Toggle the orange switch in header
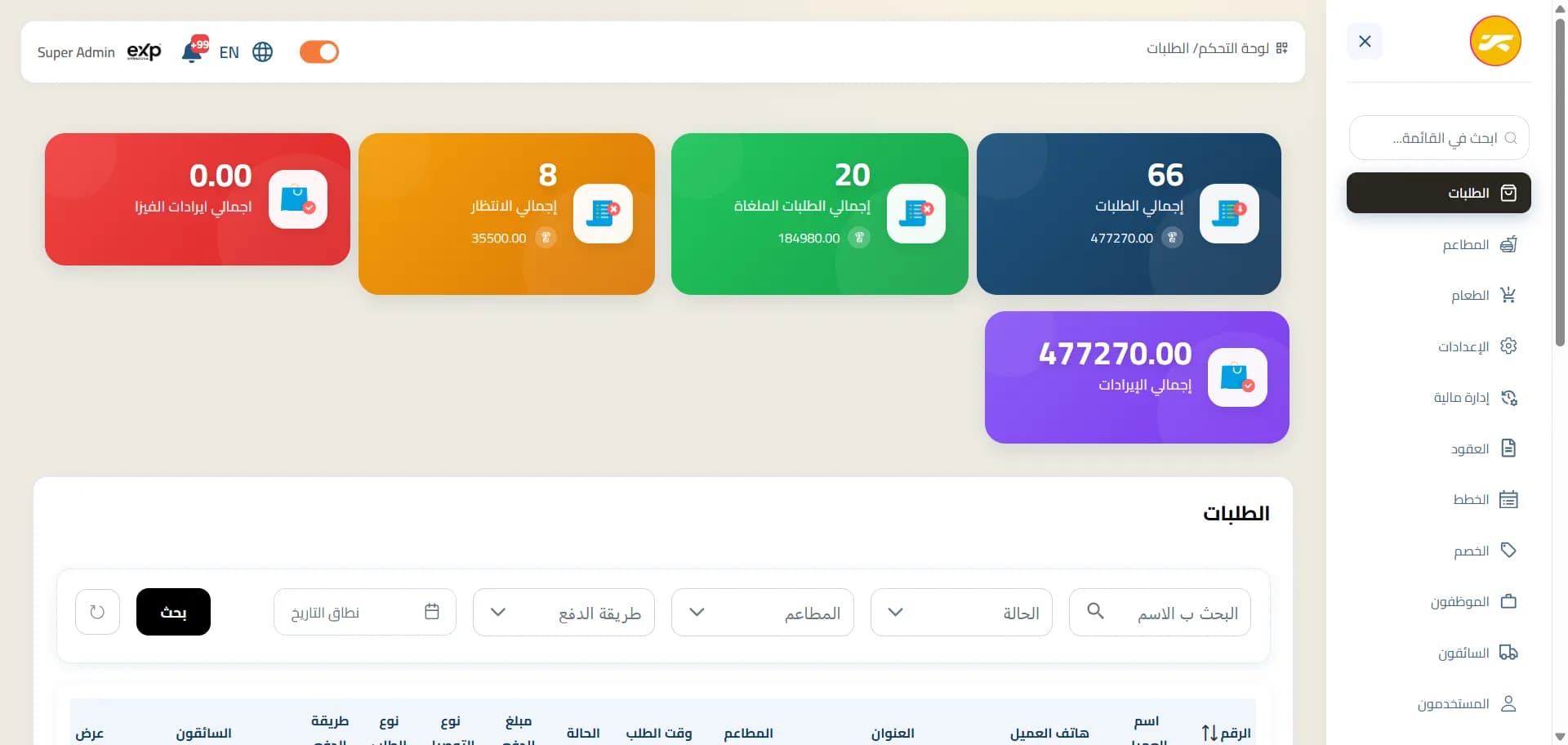The width and height of the screenshot is (1568, 745). coord(319,51)
